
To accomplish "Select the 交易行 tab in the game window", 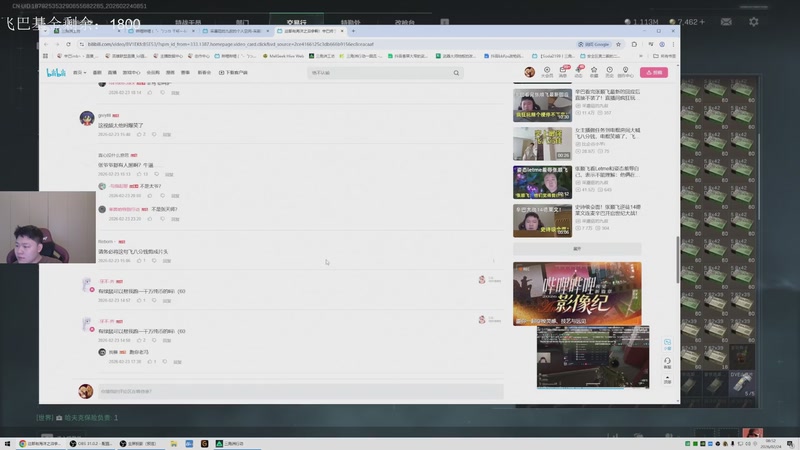I will click(x=296, y=22).
